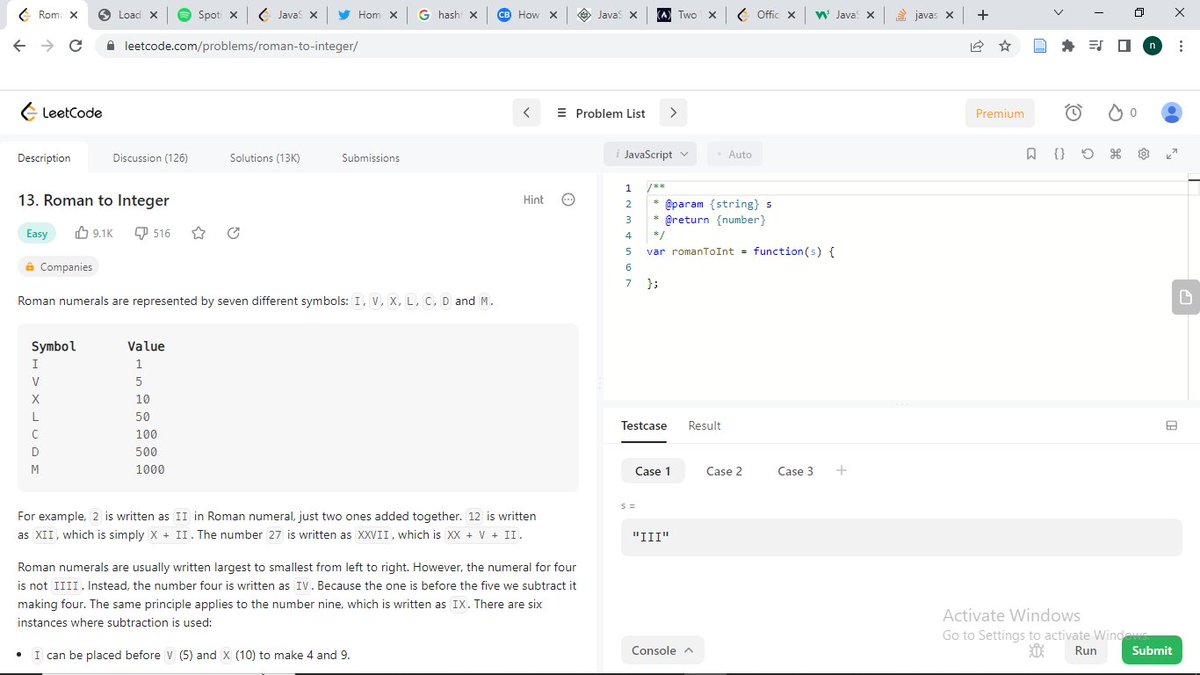Image resolution: width=1200 pixels, height=675 pixels.
Task: Click the share problem icon
Action: (233, 233)
